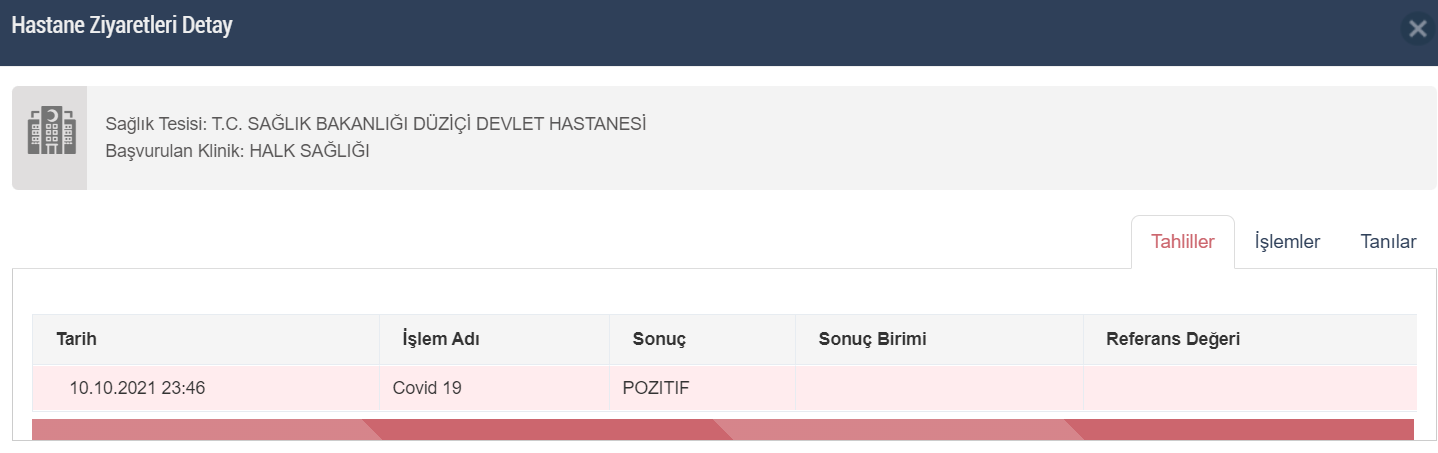
Task: Click the empty Referans Değeri cell
Action: click(x=1250, y=388)
